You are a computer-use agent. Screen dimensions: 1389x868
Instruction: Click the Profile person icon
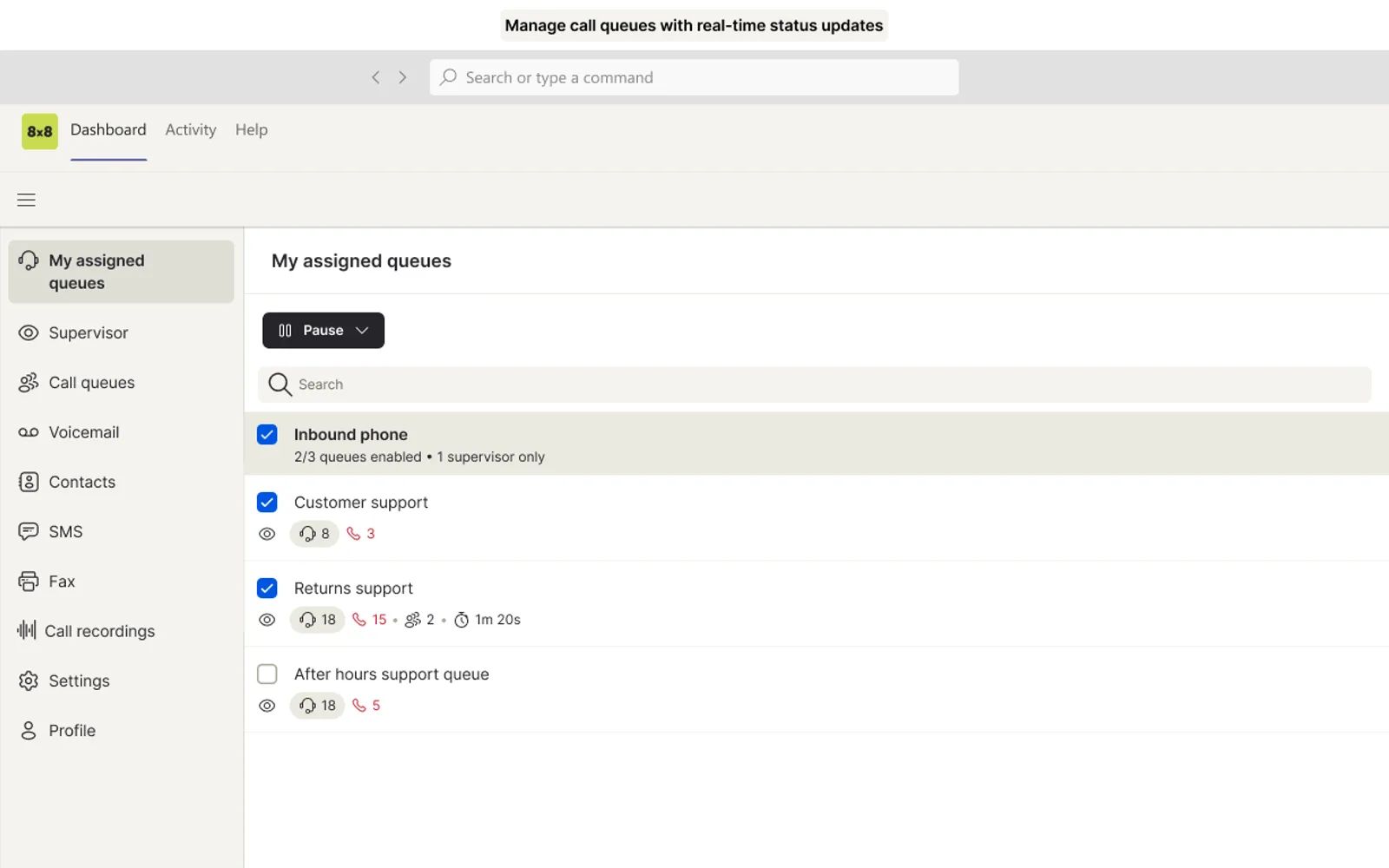(x=29, y=730)
